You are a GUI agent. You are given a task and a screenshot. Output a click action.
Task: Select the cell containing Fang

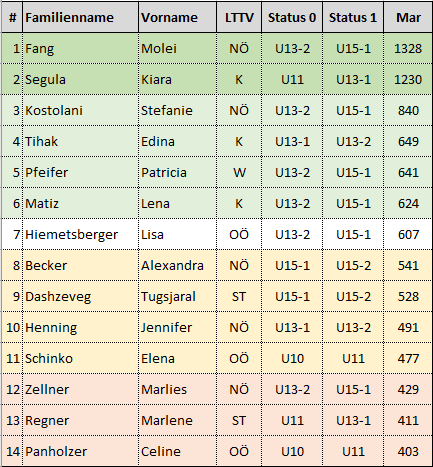[80, 48]
